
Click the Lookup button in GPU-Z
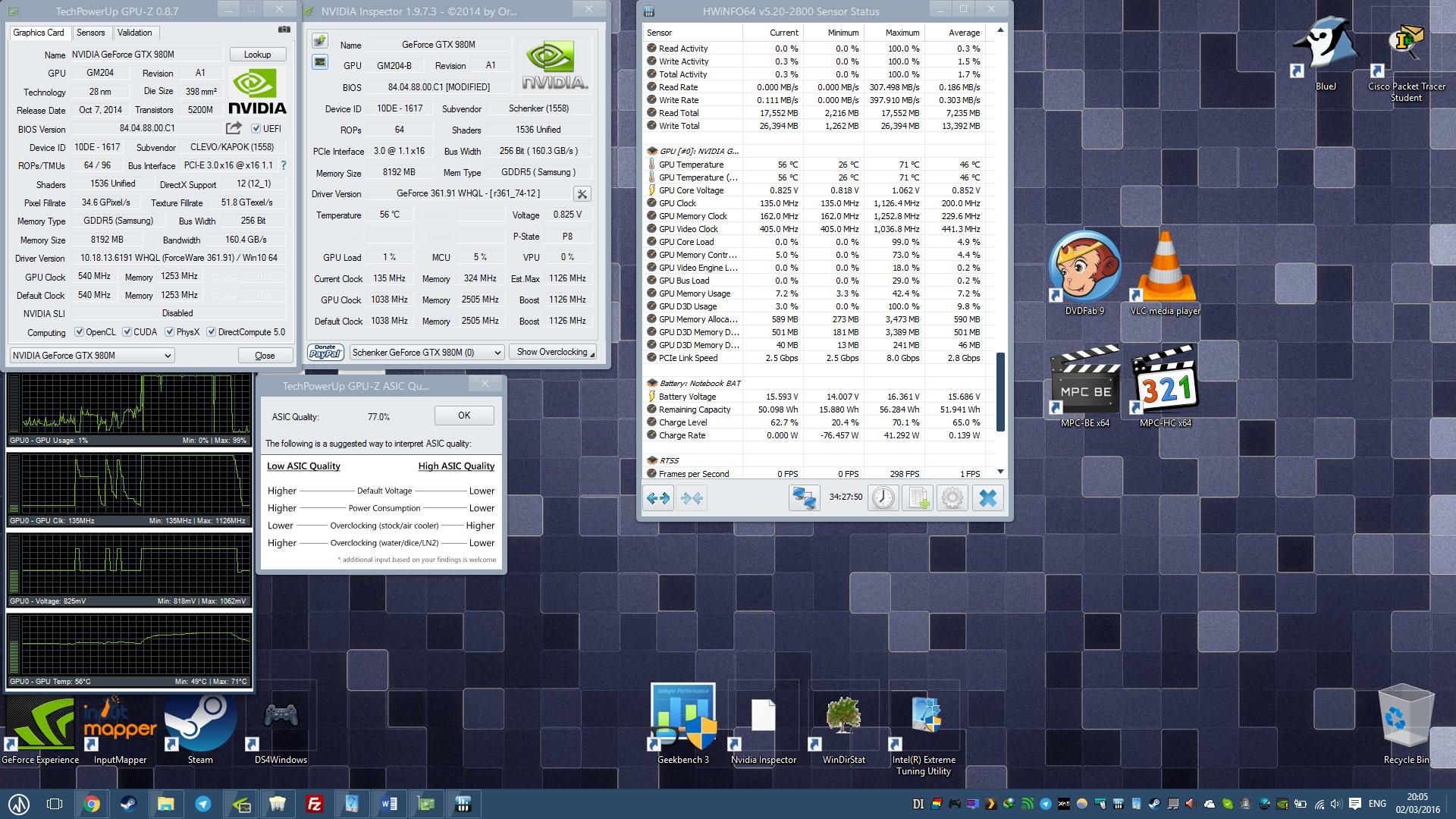(257, 55)
